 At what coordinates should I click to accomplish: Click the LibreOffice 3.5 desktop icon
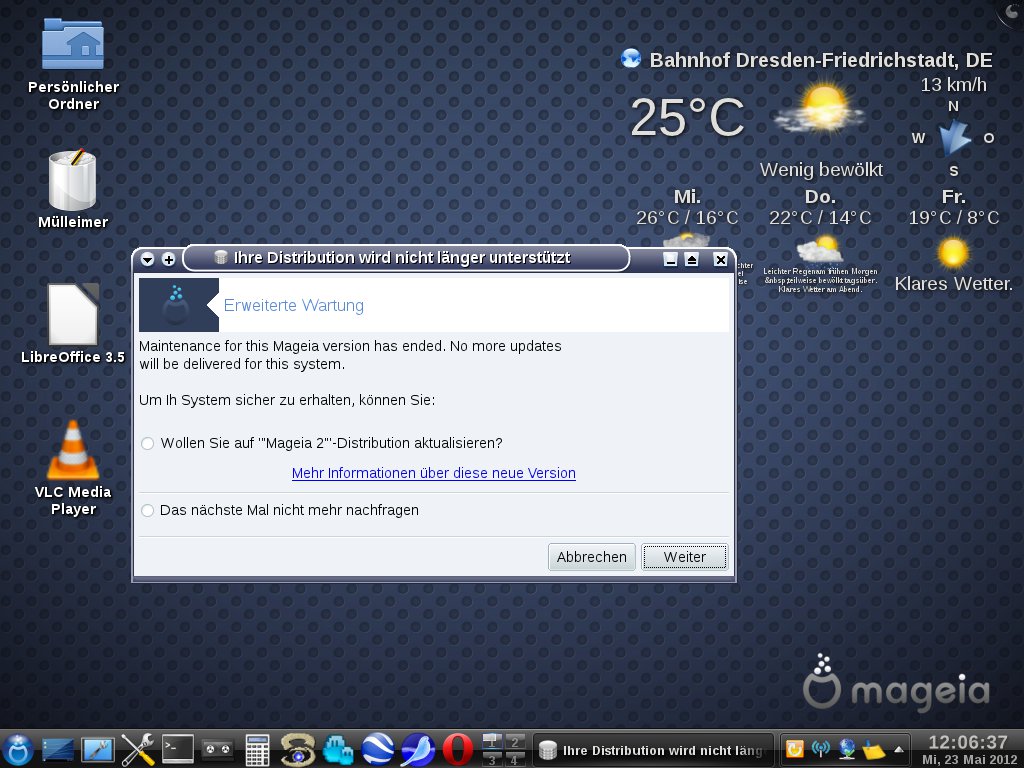[x=72, y=324]
